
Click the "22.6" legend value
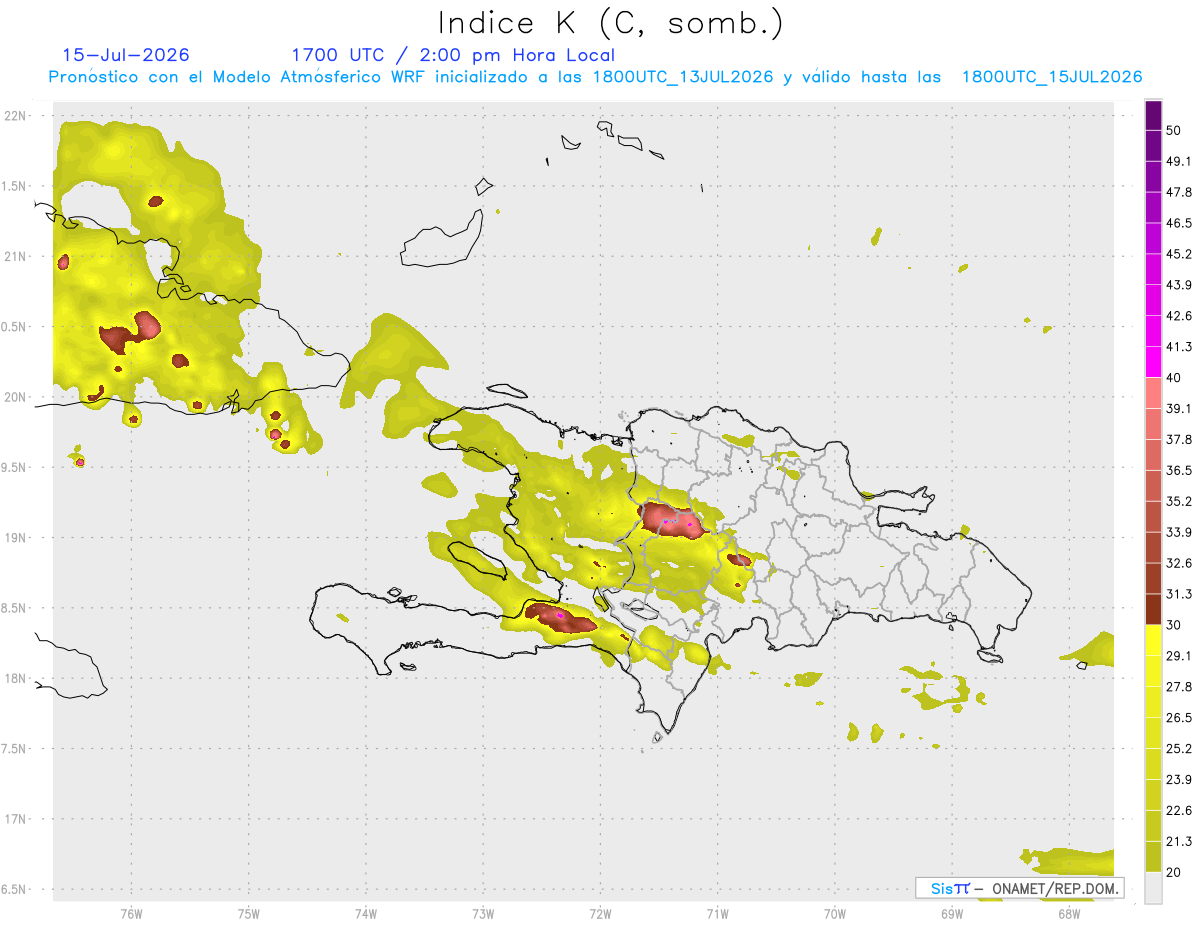(x=1179, y=811)
